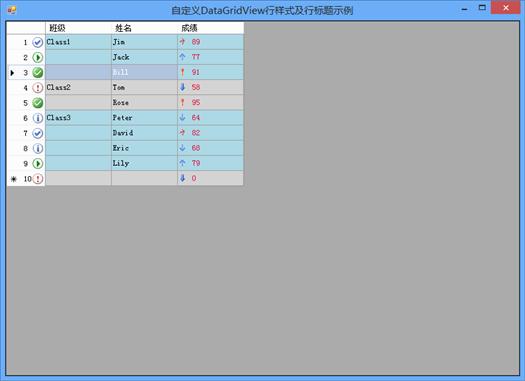Click the green play icon in row 2

38,58
